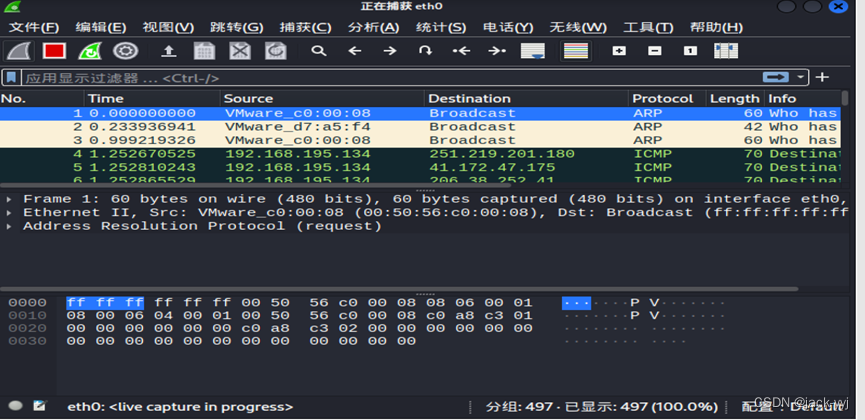
Task: Go forward to next packet arrow
Action: click(x=390, y=51)
